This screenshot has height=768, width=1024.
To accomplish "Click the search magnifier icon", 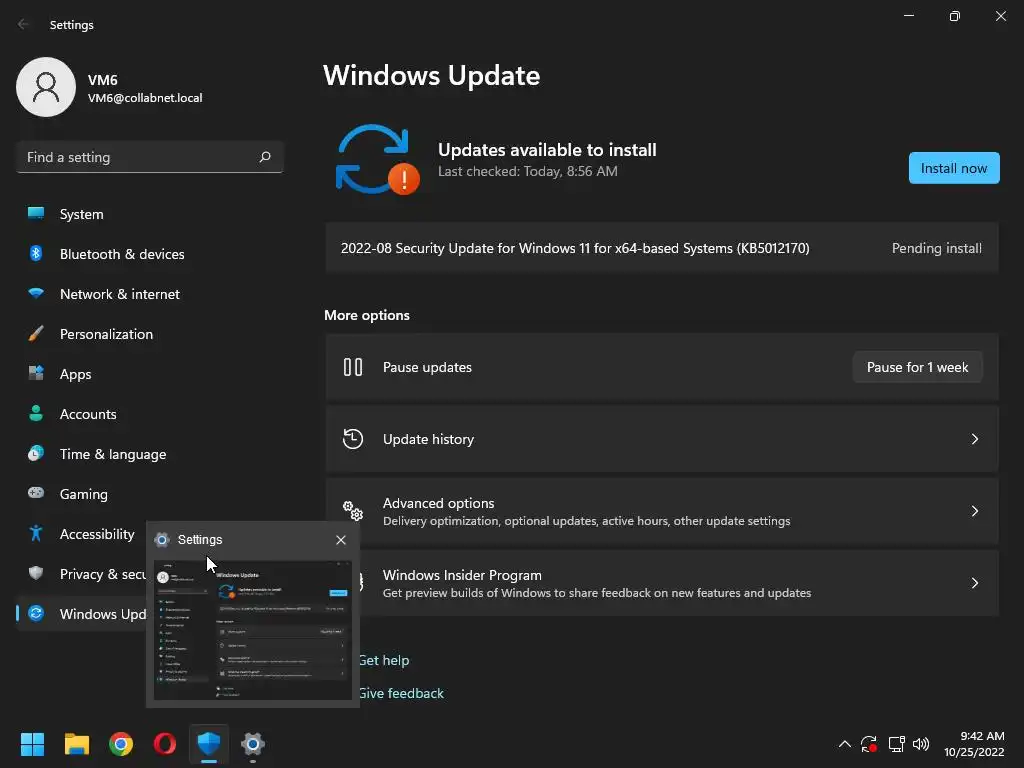I will [x=264, y=157].
